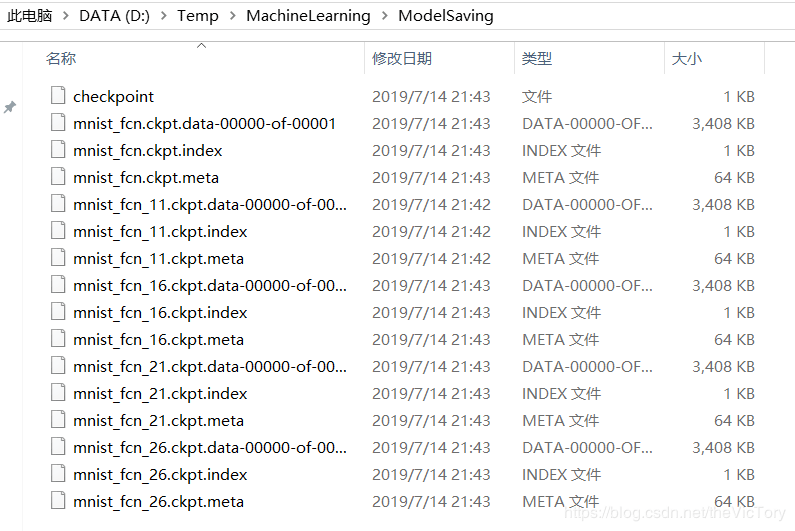This screenshot has width=795, height=531.
Task: Click 3,408 KB size of mnist_fcn.ckpt.data file
Action: [724, 123]
